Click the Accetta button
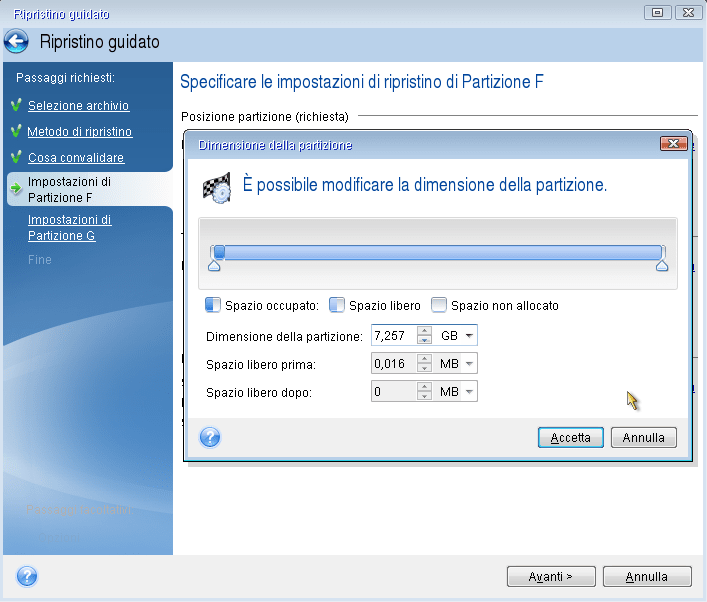Screen dimensions: 707x602 coord(570,438)
